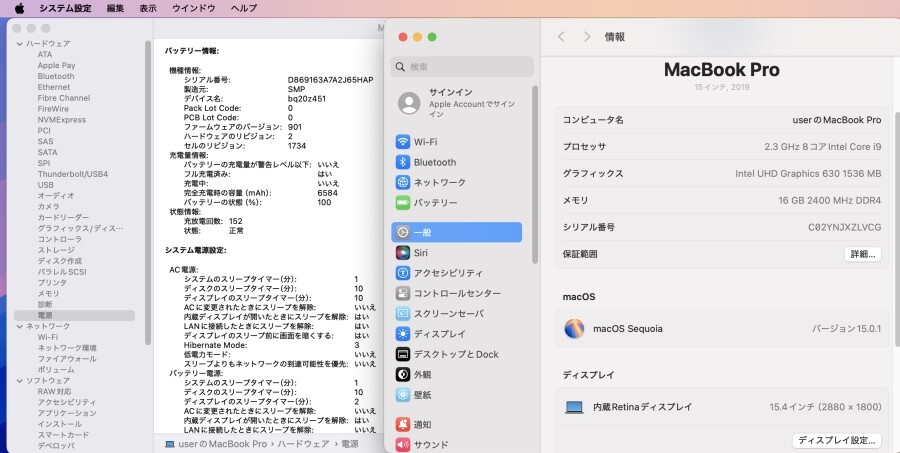This screenshot has width=900, height=453.
Task: Click battery serial D869163A7A2J65HAP
Action: pos(331,80)
